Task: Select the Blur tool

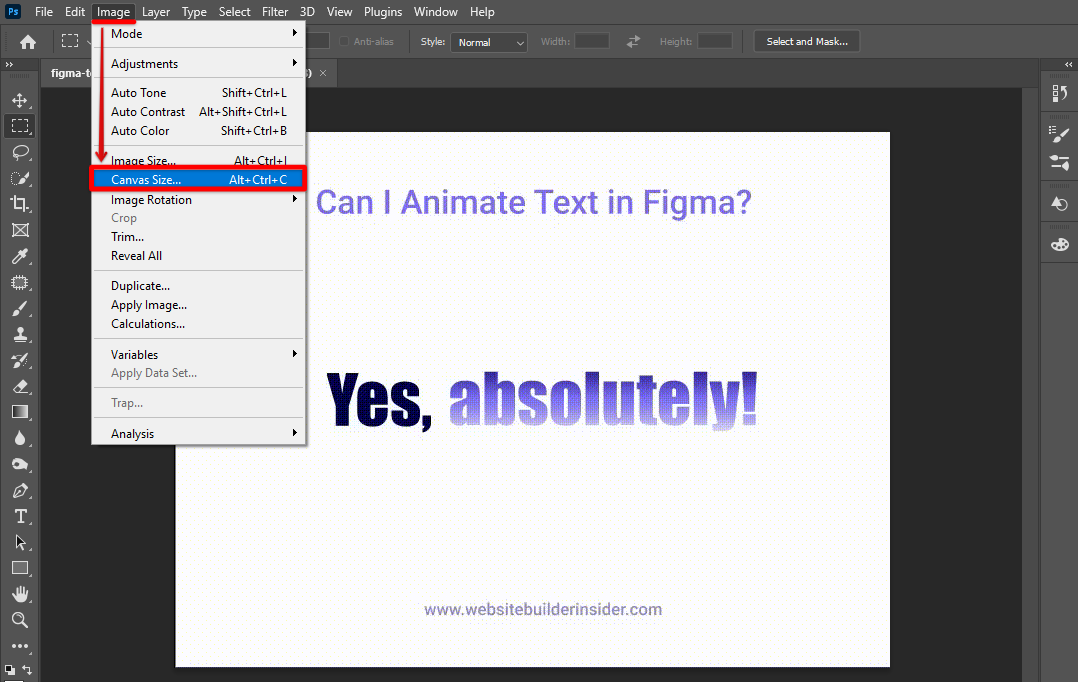Action: [20, 439]
